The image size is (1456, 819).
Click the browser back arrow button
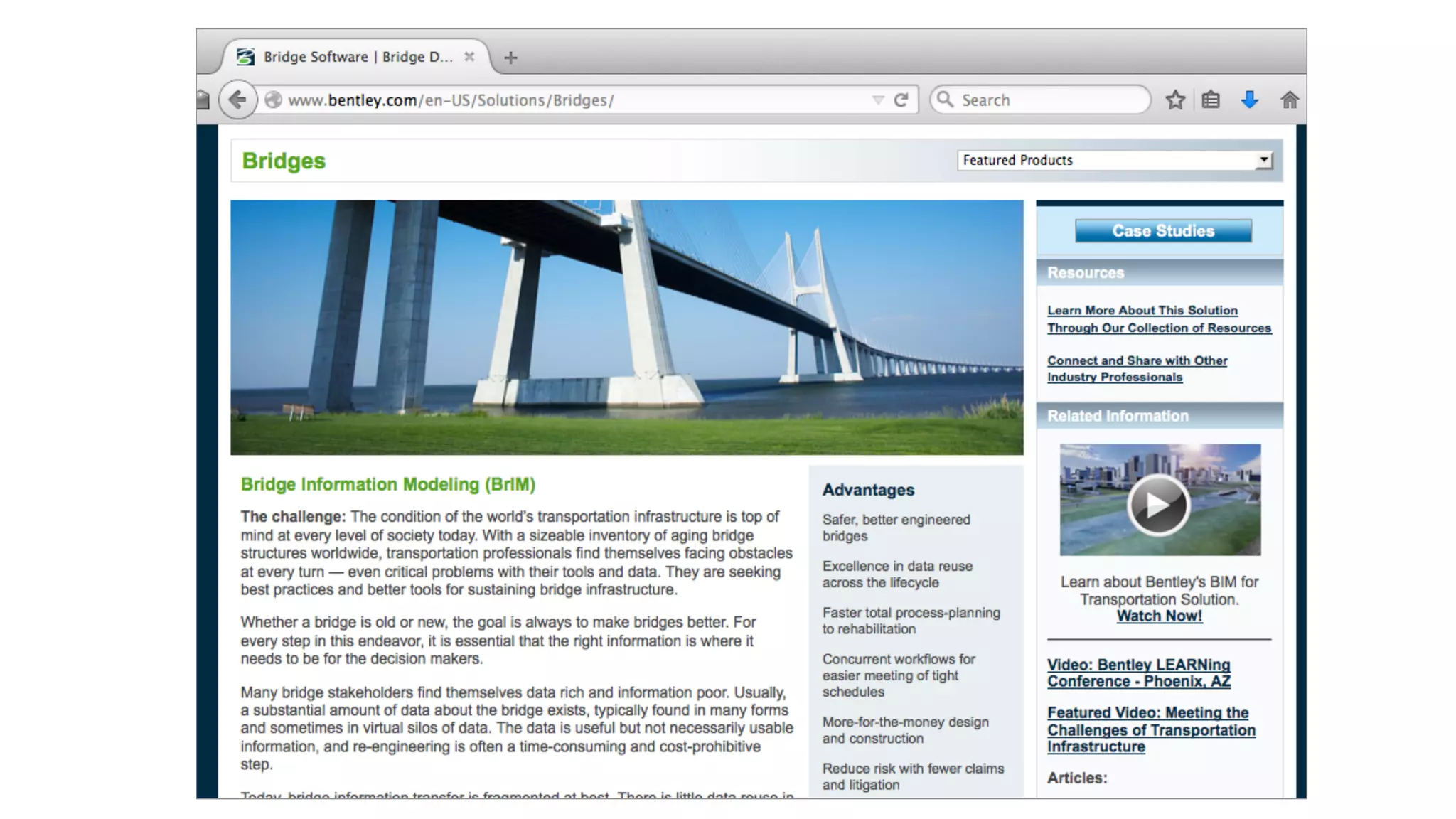[x=237, y=100]
